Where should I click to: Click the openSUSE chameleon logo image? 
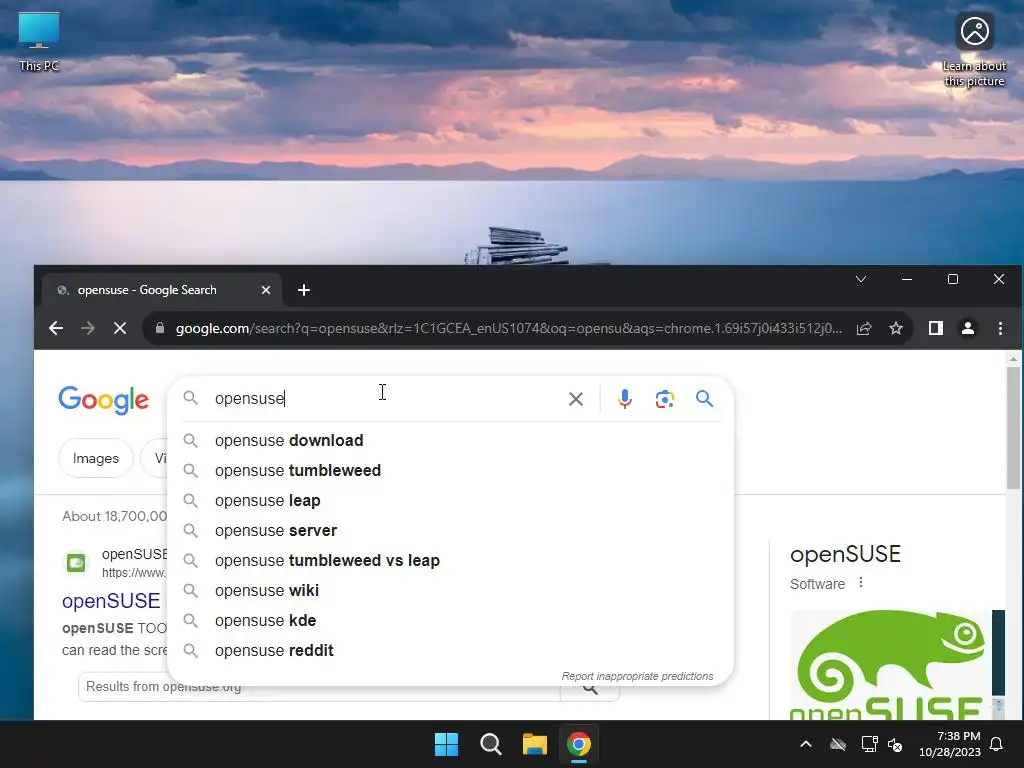[891, 665]
